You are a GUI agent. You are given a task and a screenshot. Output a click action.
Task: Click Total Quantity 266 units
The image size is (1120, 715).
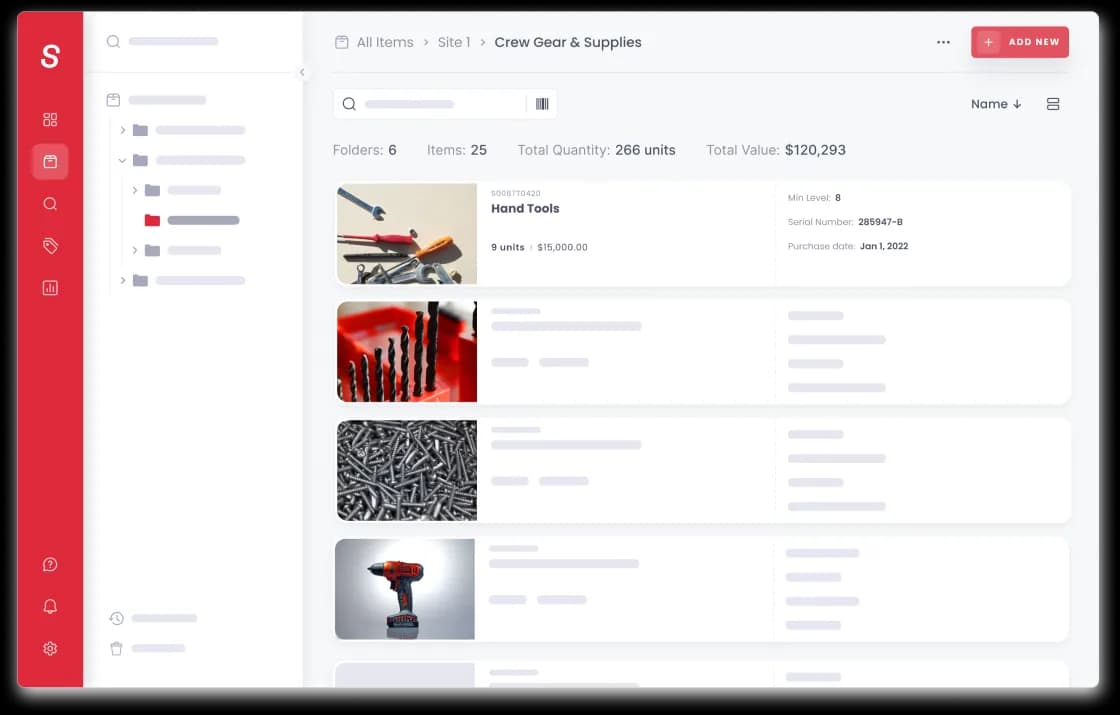click(x=596, y=150)
